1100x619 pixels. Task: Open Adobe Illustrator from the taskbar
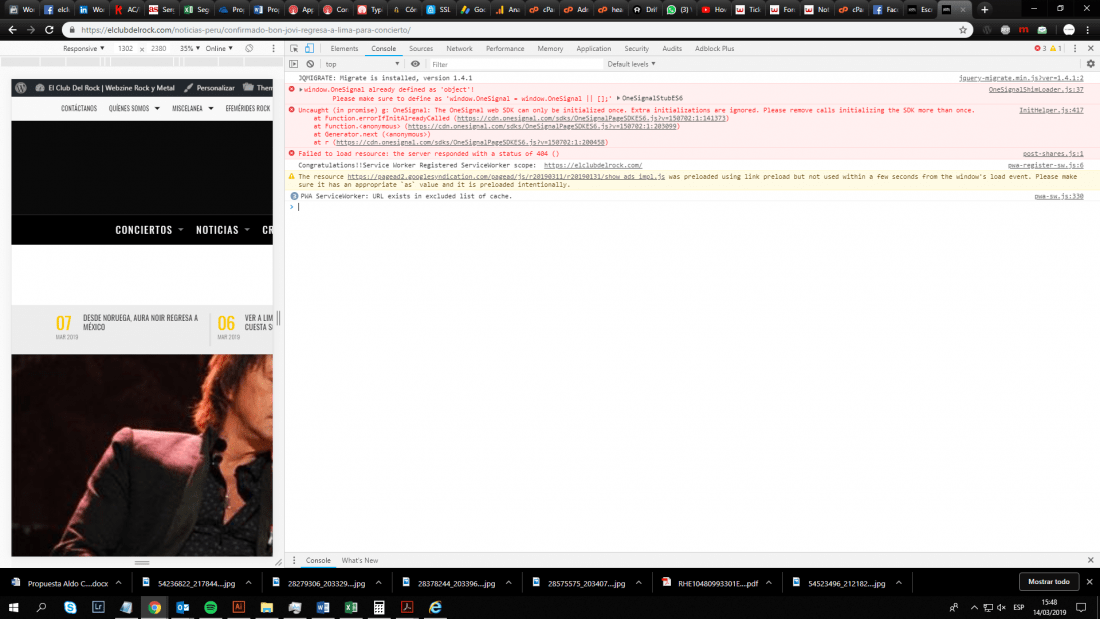pyautogui.click(x=239, y=607)
